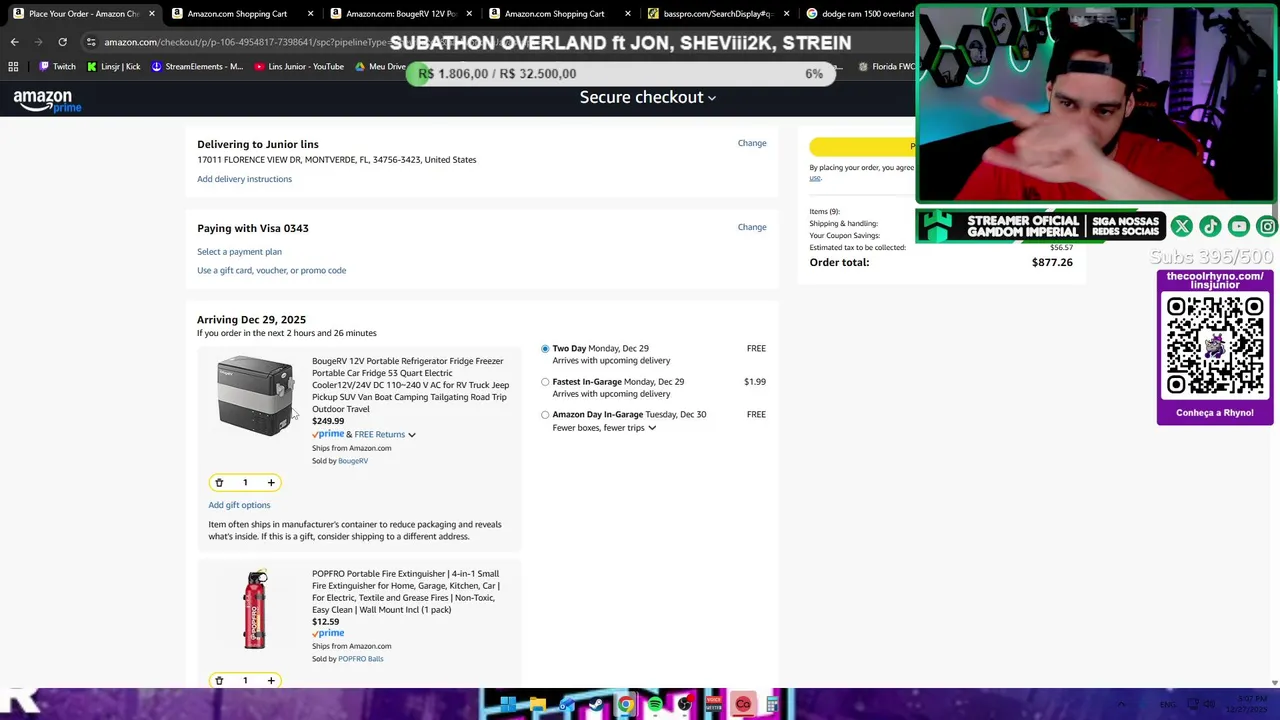
Task: Open OBS Studio from the taskbar
Action: coord(684,705)
